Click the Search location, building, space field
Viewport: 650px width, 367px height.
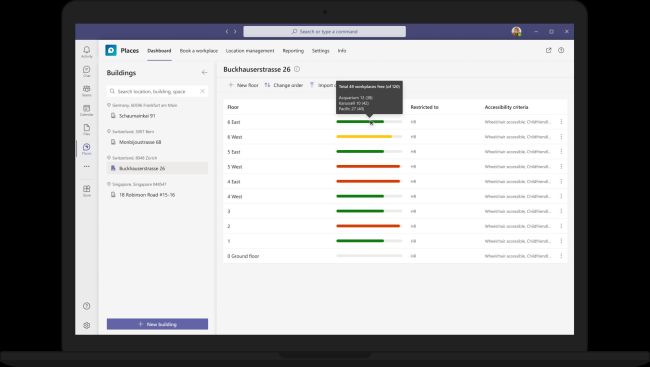[158, 91]
